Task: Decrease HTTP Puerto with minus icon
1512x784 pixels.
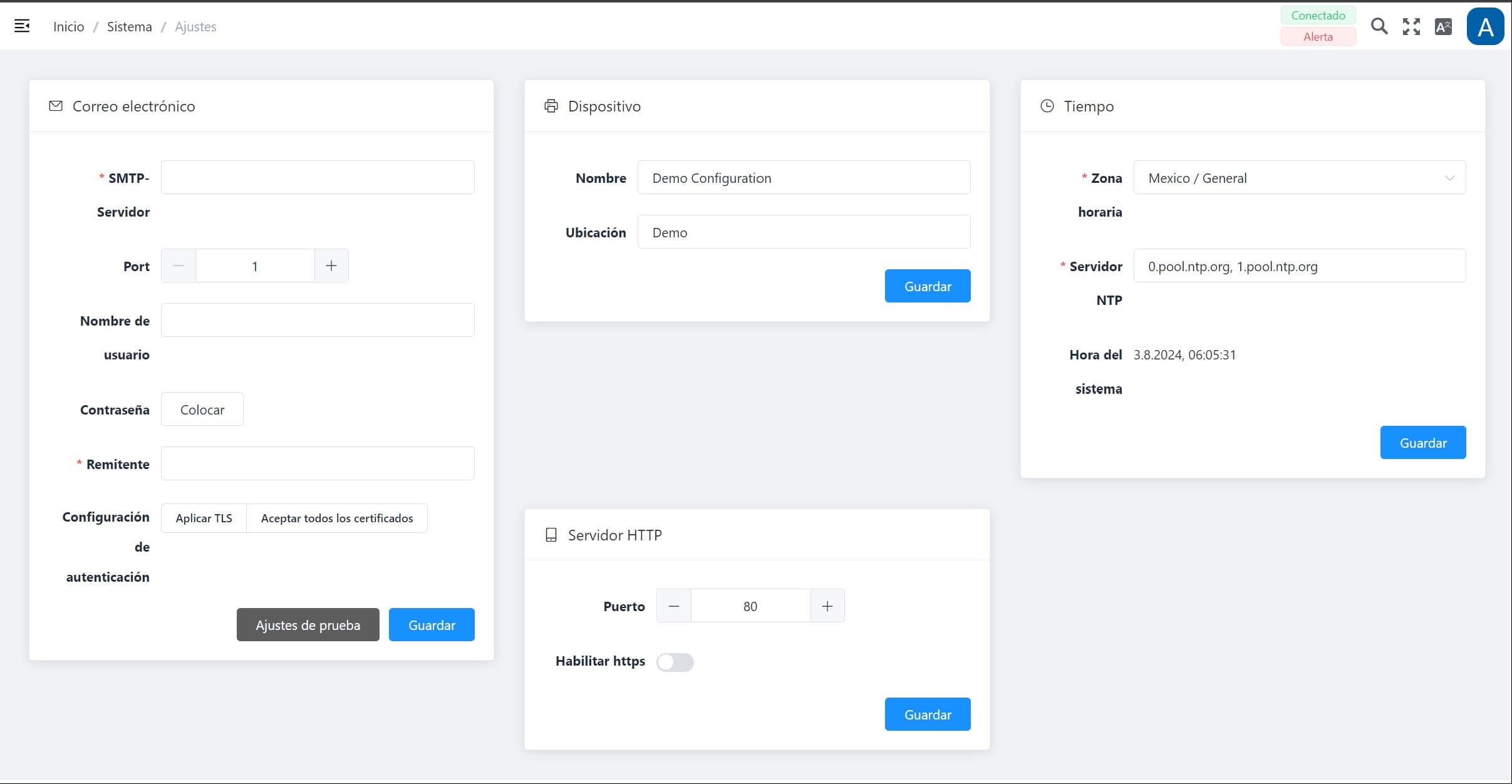Action: point(674,606)
